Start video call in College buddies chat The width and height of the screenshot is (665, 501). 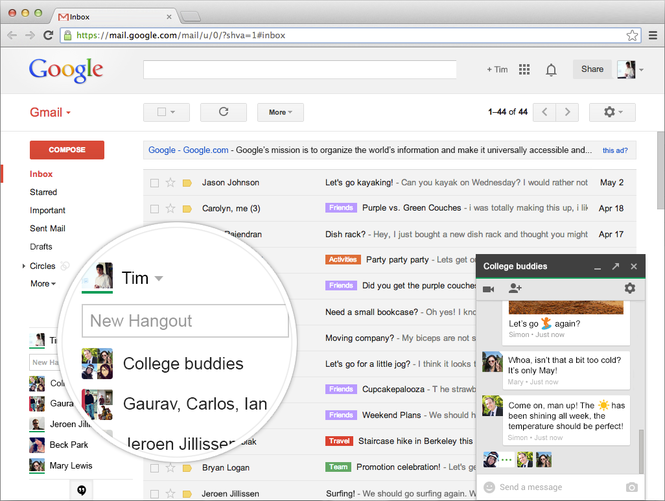click(x=488, y=289)
